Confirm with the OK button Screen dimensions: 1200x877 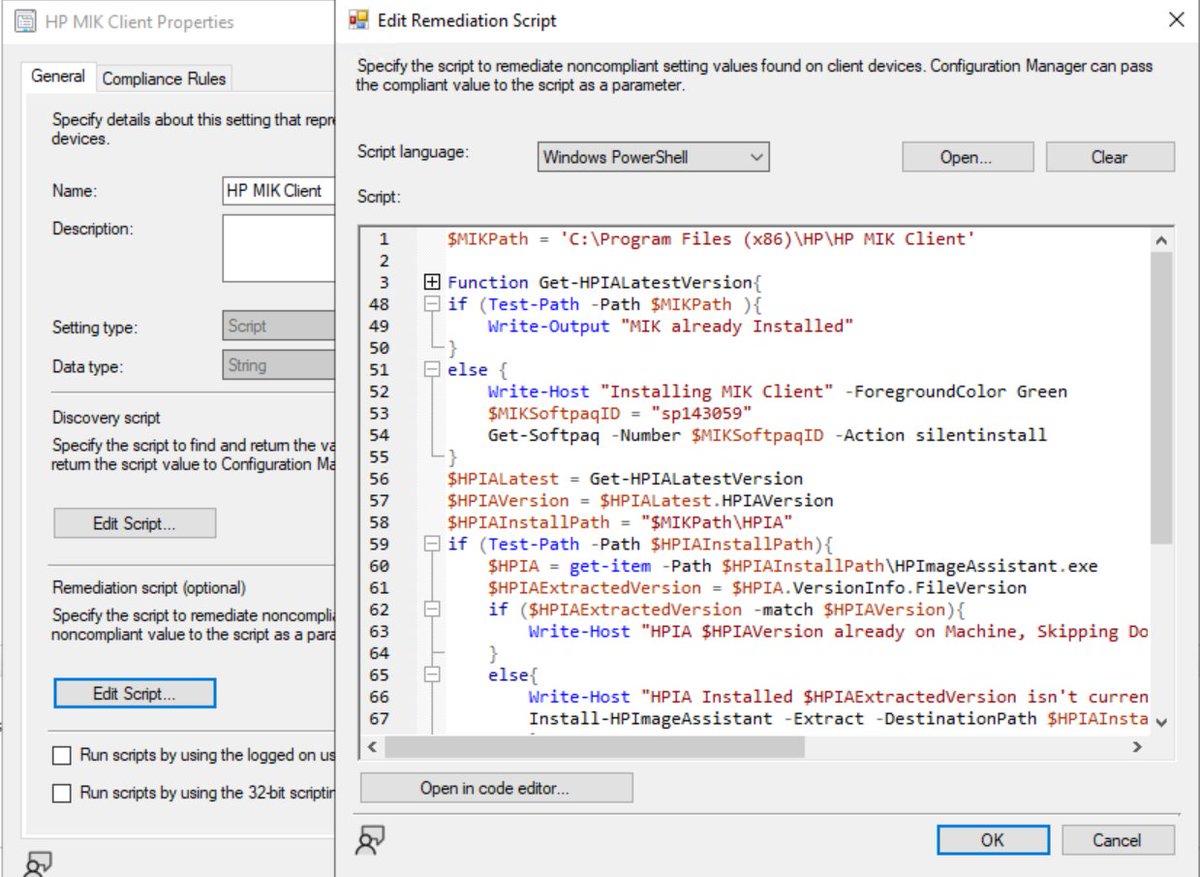point(992,840)
